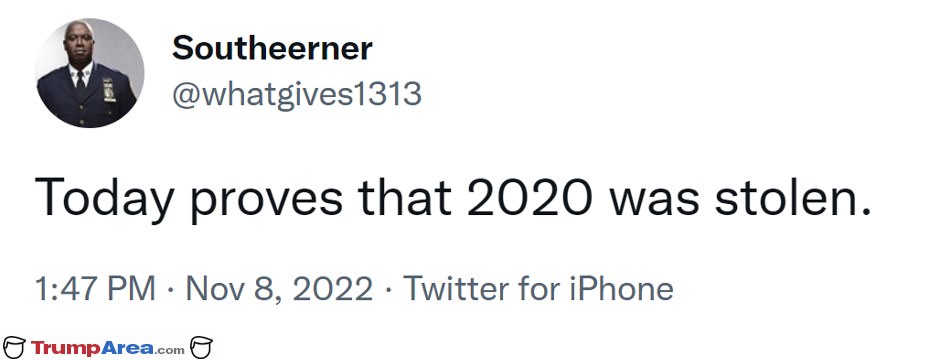Image resolution: width=940 pixels, height=360 pixels.
Task: Click the word that in the tweet
Action: pyautogui.click(x=405, y=196)
